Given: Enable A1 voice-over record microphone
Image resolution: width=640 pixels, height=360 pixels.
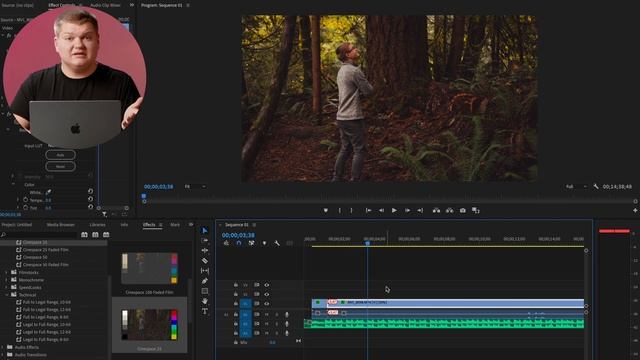Looking at the screenshot, I should tap(287, 315).
